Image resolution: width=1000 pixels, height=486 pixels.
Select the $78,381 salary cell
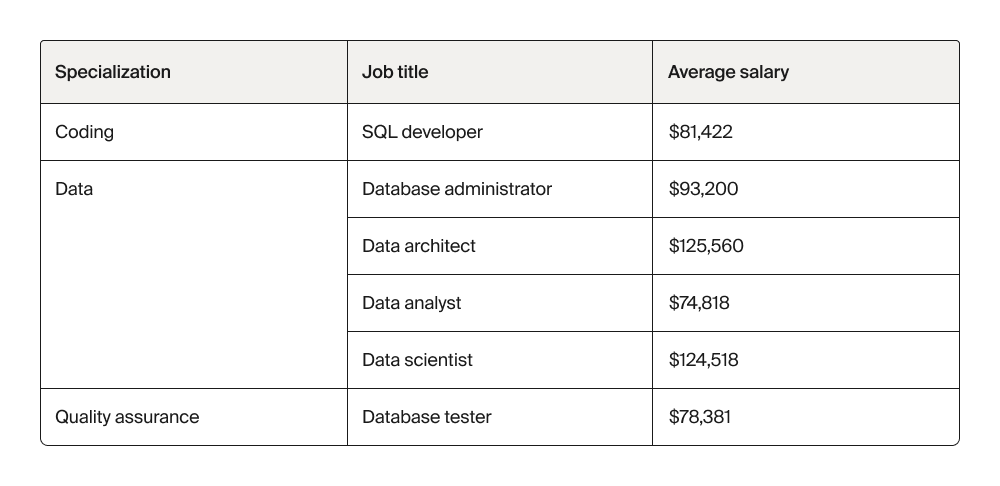[x=699, y=417]
